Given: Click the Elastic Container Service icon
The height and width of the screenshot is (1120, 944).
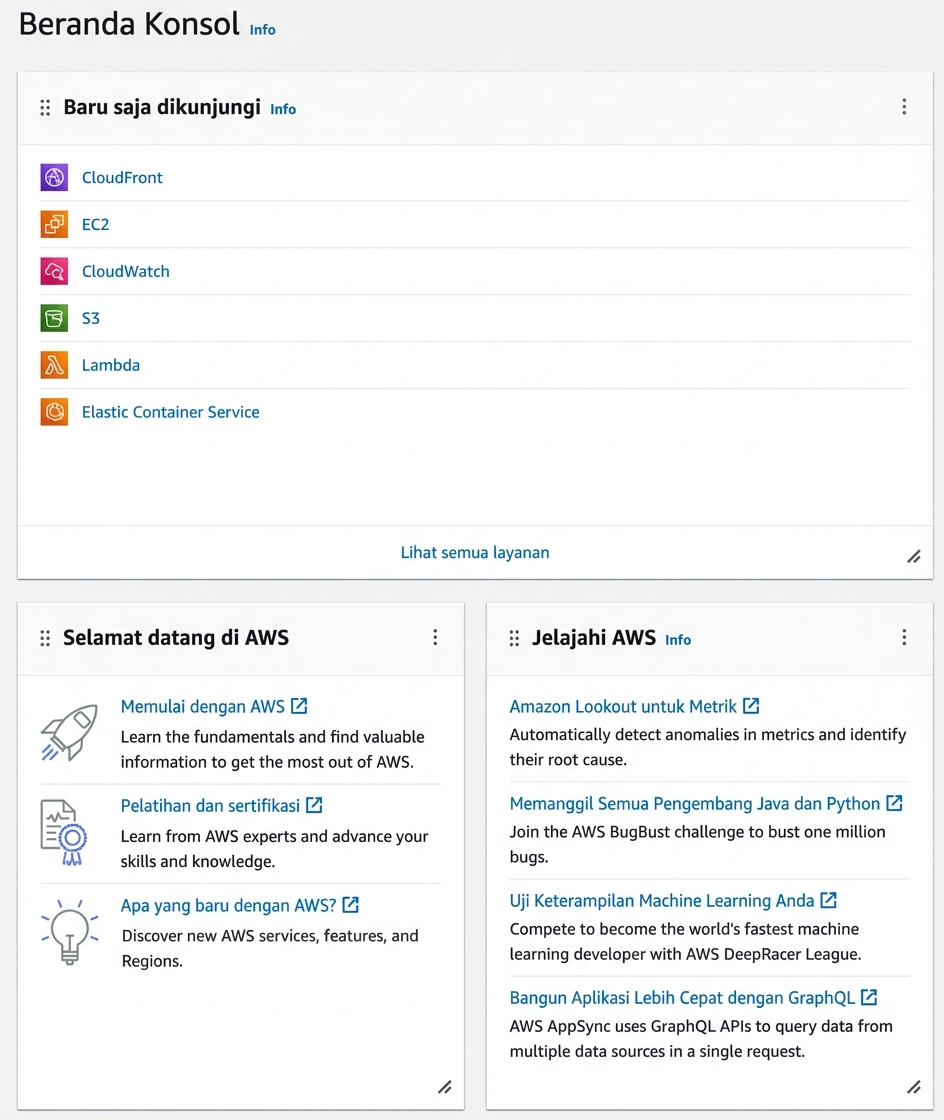Looking at the screenshot, I should [54, 412].
